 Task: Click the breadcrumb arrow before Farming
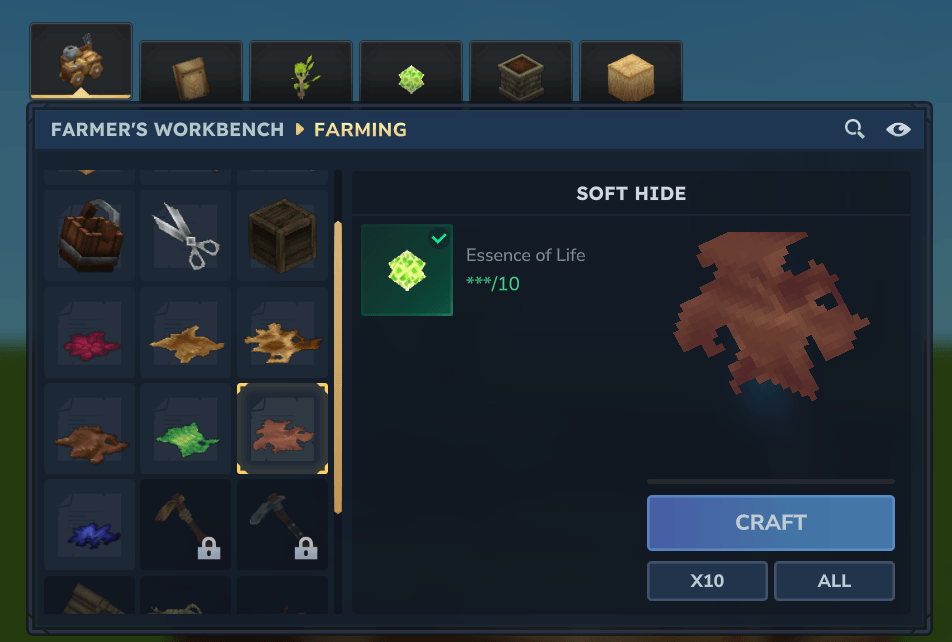point(299,129)
